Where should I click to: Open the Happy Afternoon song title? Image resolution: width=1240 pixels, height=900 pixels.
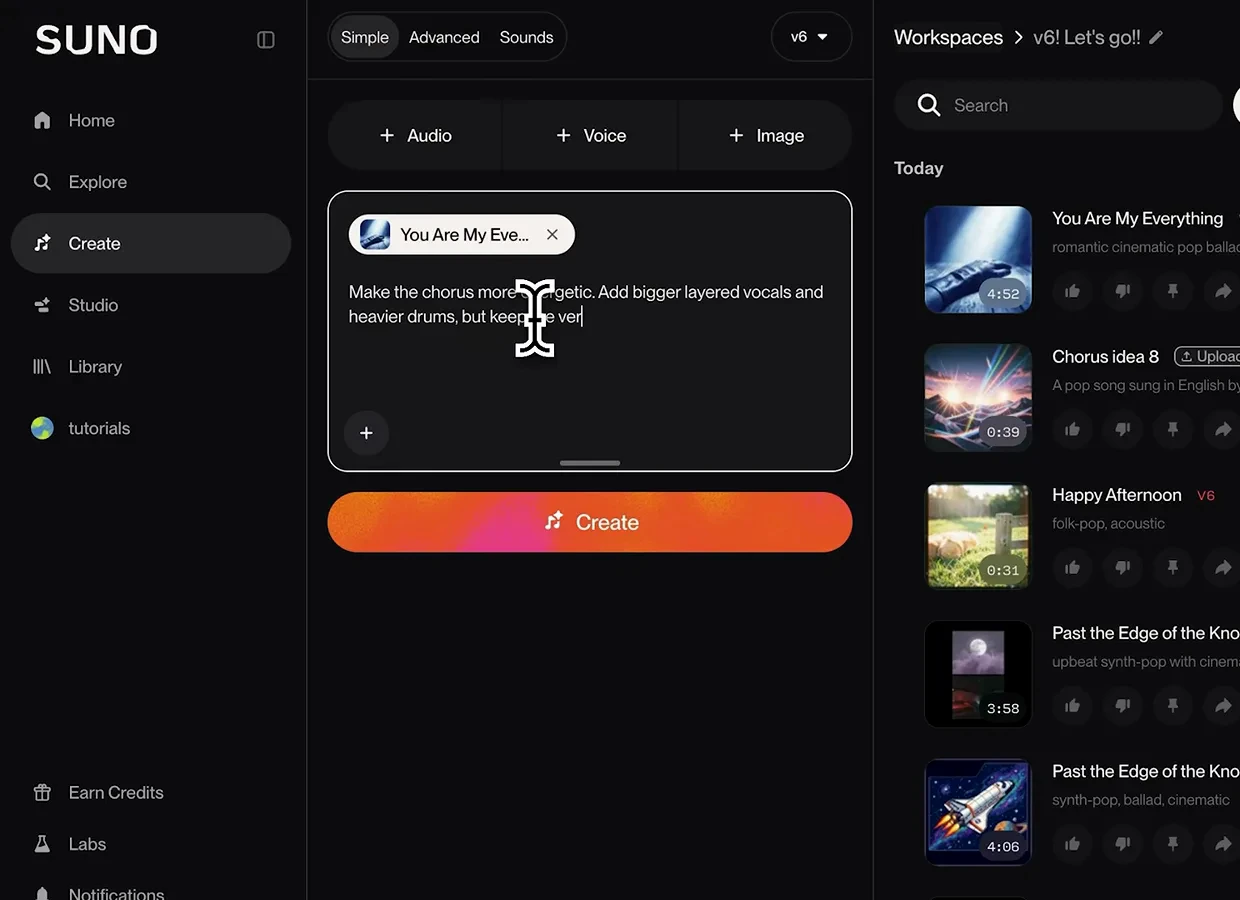1117,495
